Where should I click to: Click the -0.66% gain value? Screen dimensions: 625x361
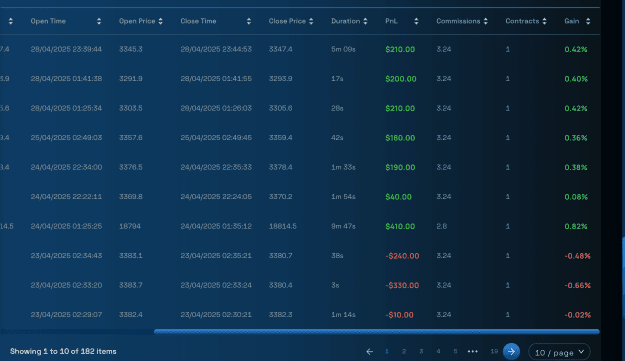point(578,285)
